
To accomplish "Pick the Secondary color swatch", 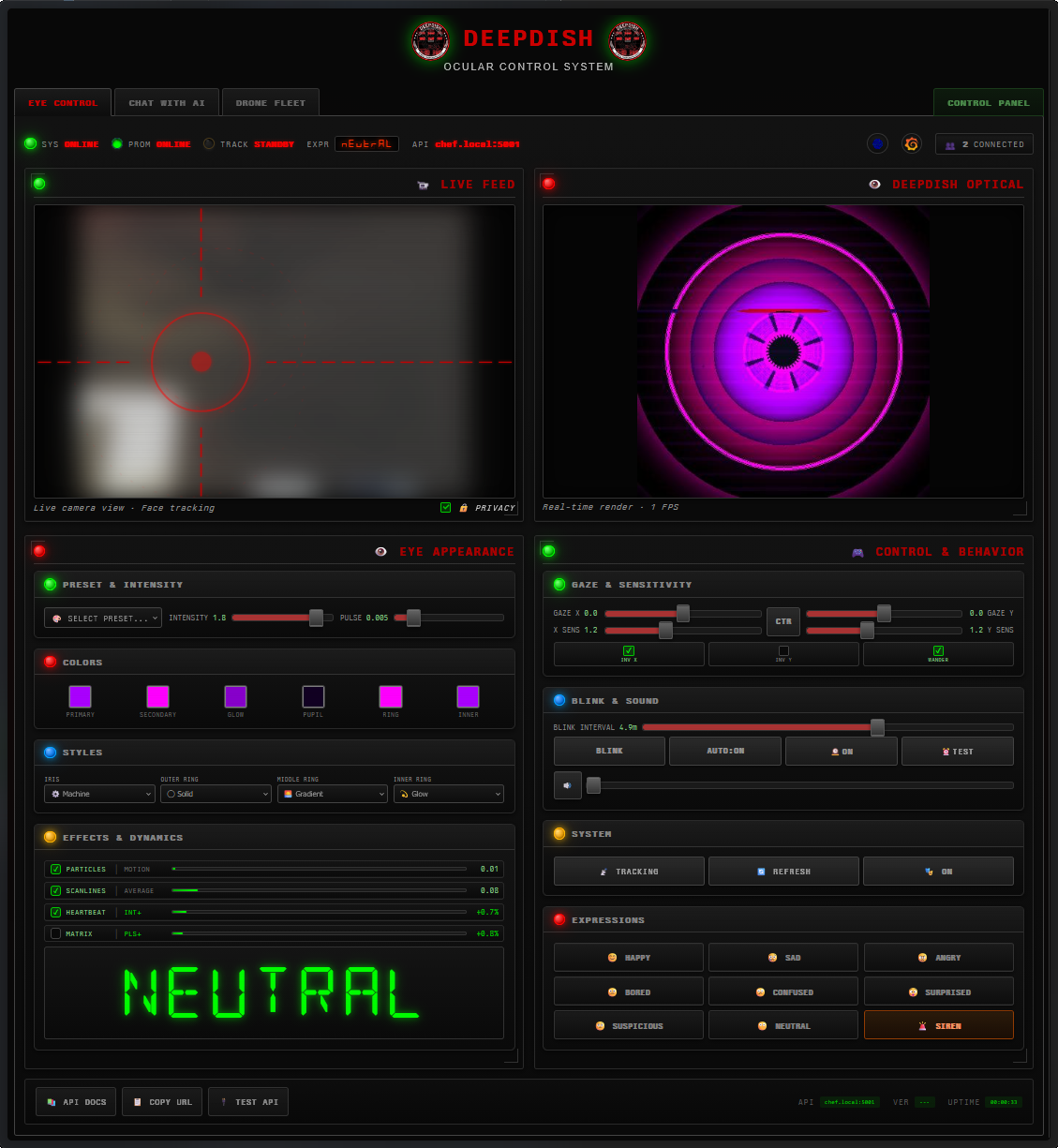I will click(157, 696).
